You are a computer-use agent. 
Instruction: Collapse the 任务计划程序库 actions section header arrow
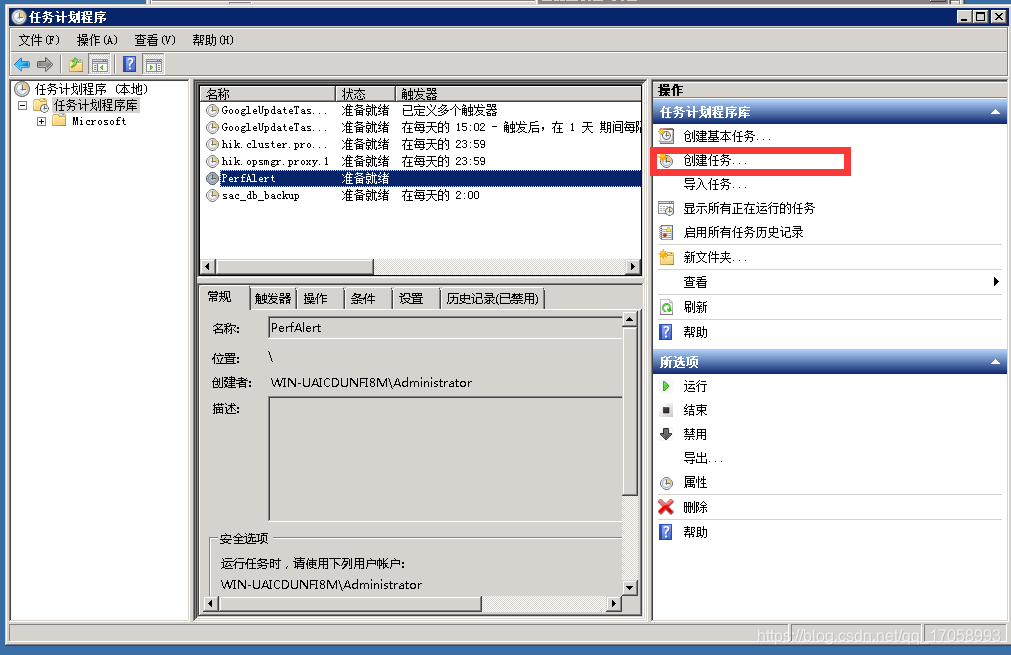pos(996,112)
